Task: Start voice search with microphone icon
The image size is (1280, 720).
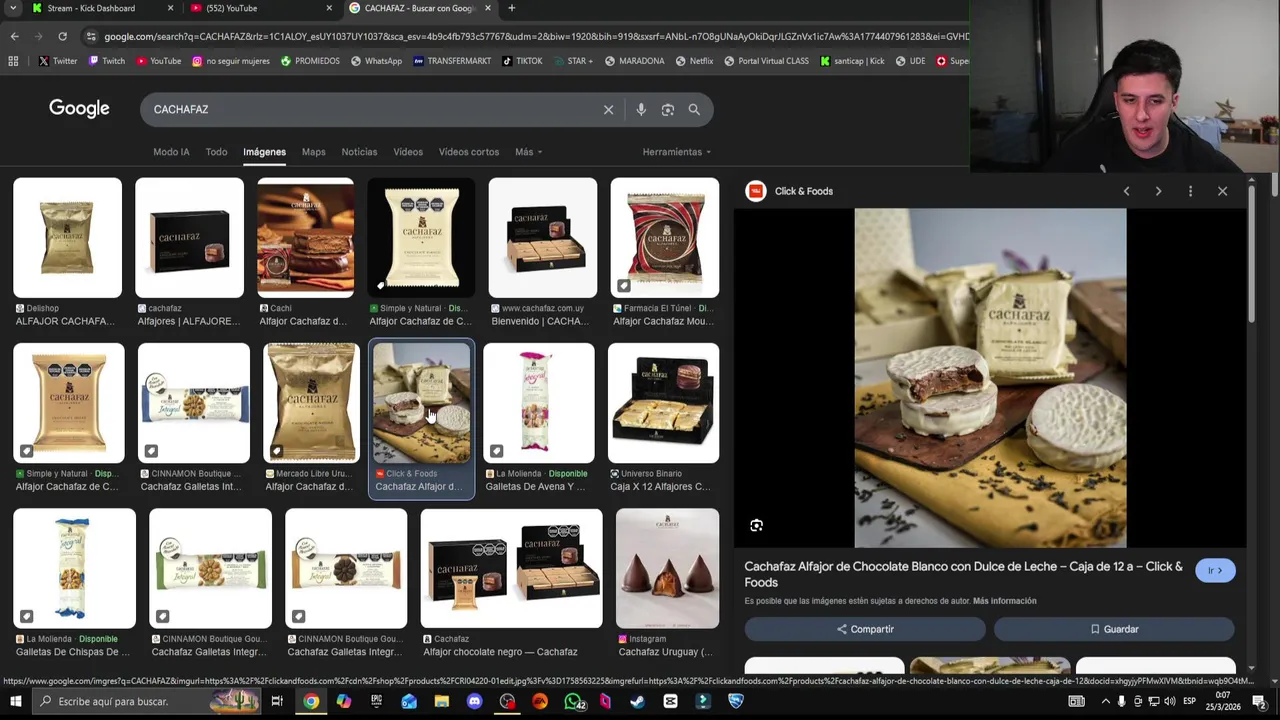Action: [x=641, y=109]
